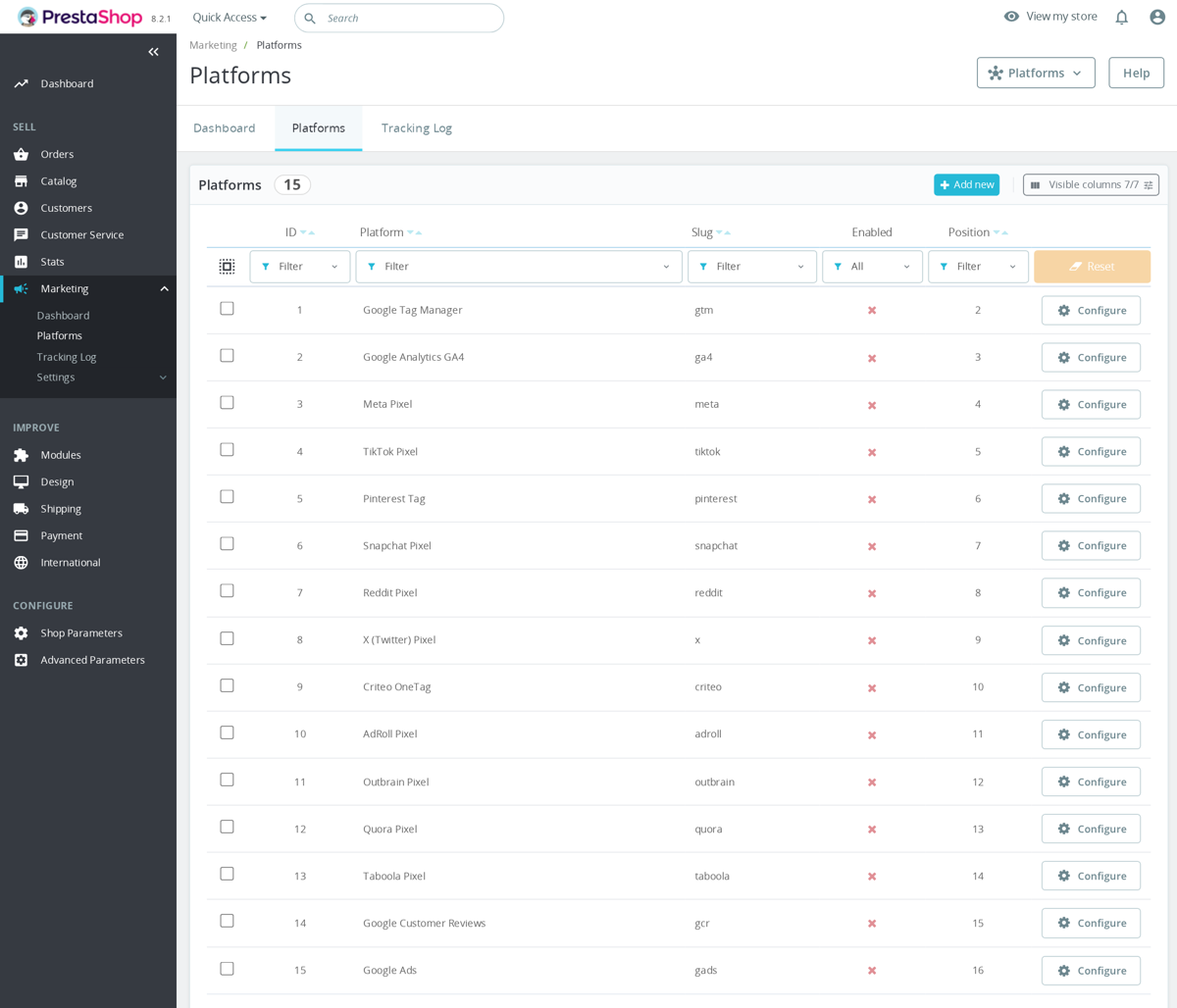Click the red X for Meta Pixel enabled status
This screenshot has width=1177, height=1008.
pos(872,405)
